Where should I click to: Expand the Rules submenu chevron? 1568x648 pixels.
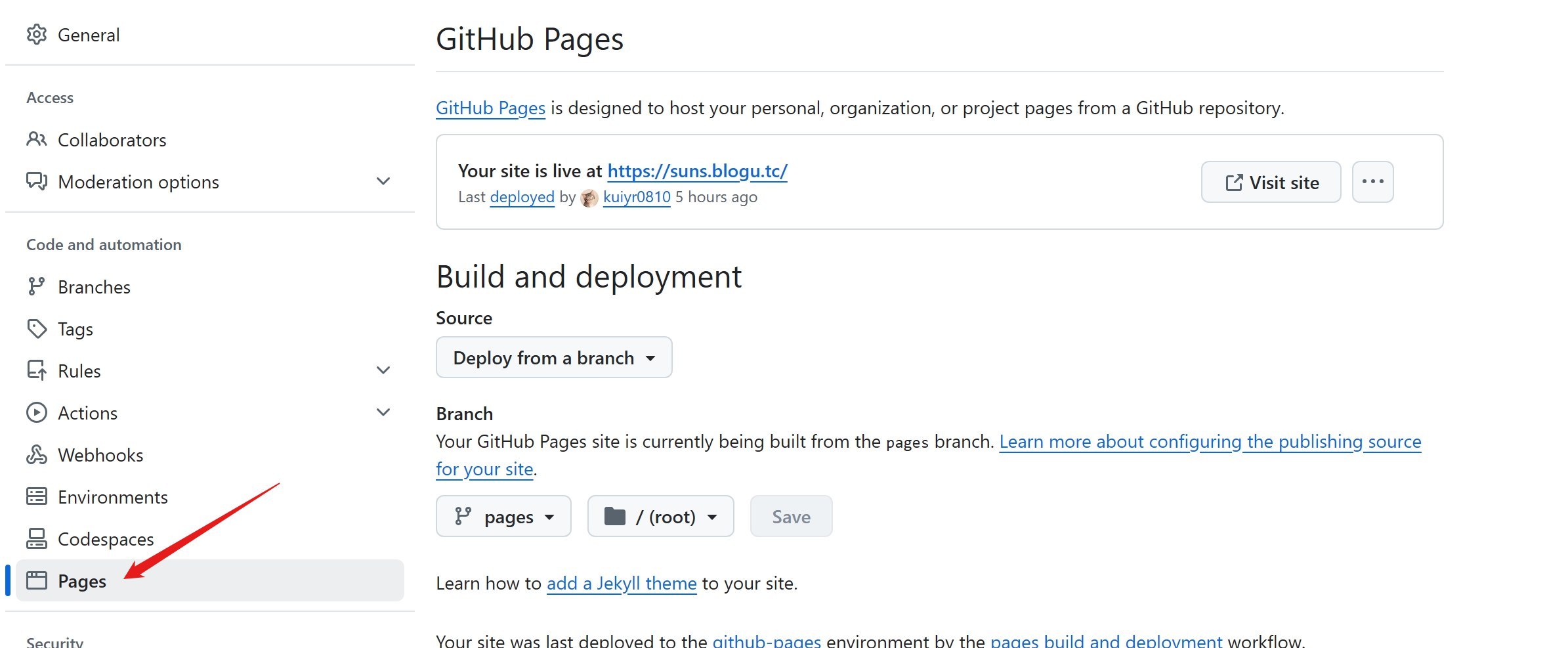tap(383, 371)
